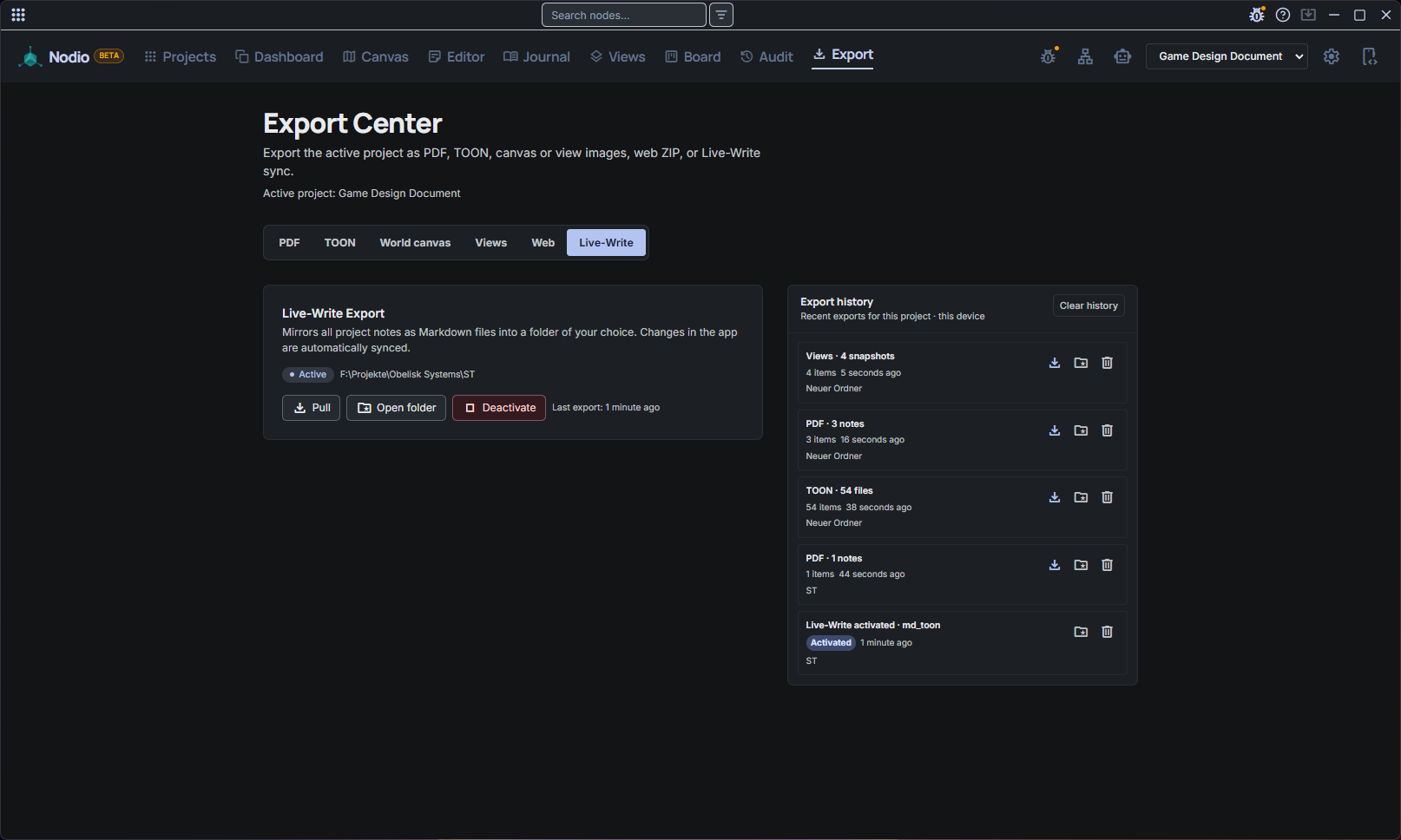The width and height of the screenshot is (1401, 840).
Task: Click the 'TOON · 54 files' title
Action: pyautogui.click(x=839, y=491)
